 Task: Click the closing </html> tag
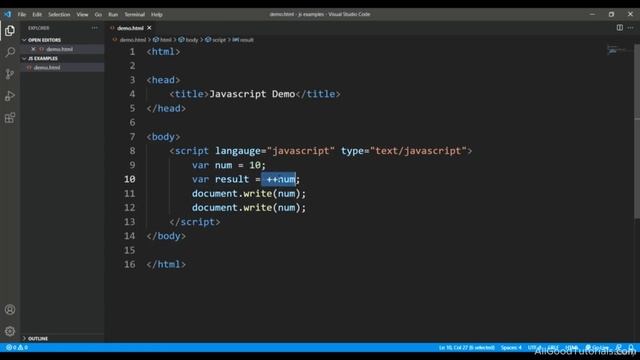tap(166, 264)
